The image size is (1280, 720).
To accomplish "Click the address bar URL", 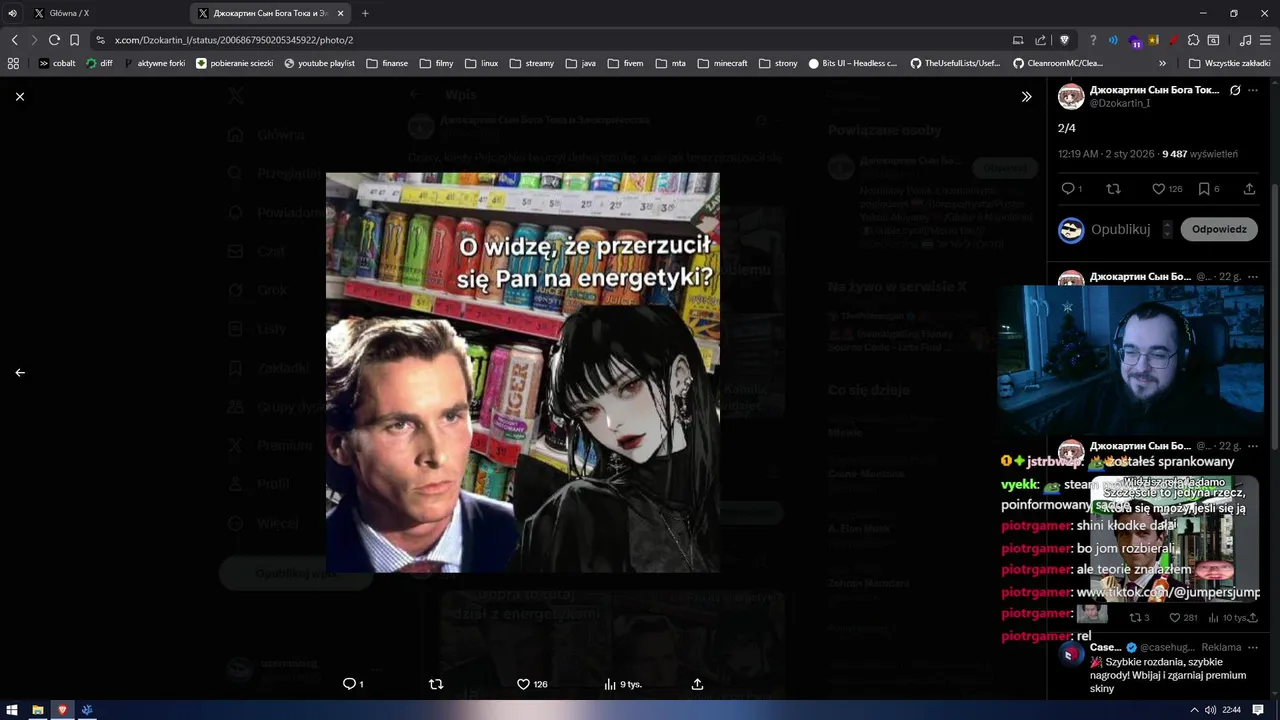I will (234, 40).
